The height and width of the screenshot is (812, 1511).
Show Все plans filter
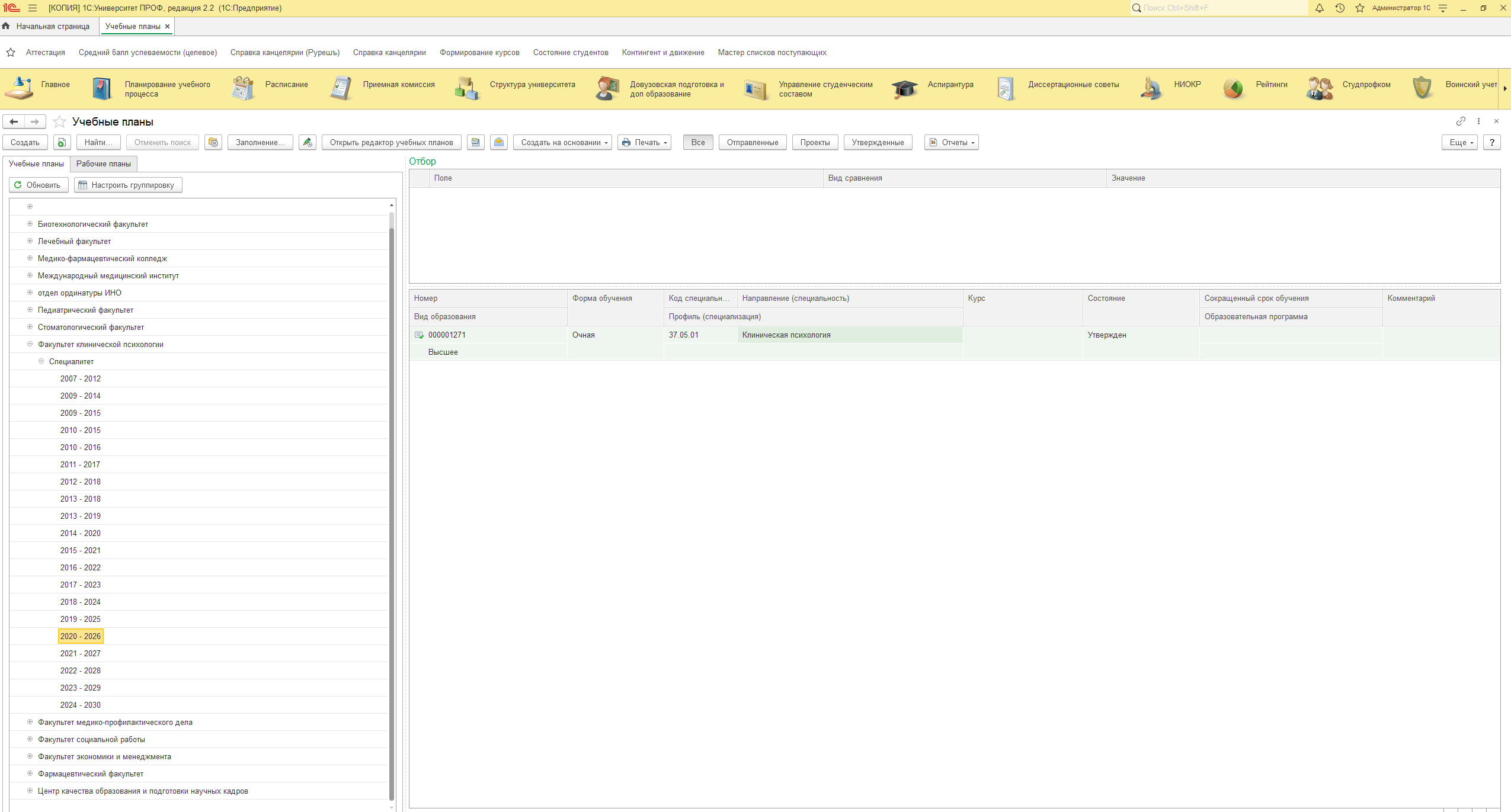tap(698, 142)
